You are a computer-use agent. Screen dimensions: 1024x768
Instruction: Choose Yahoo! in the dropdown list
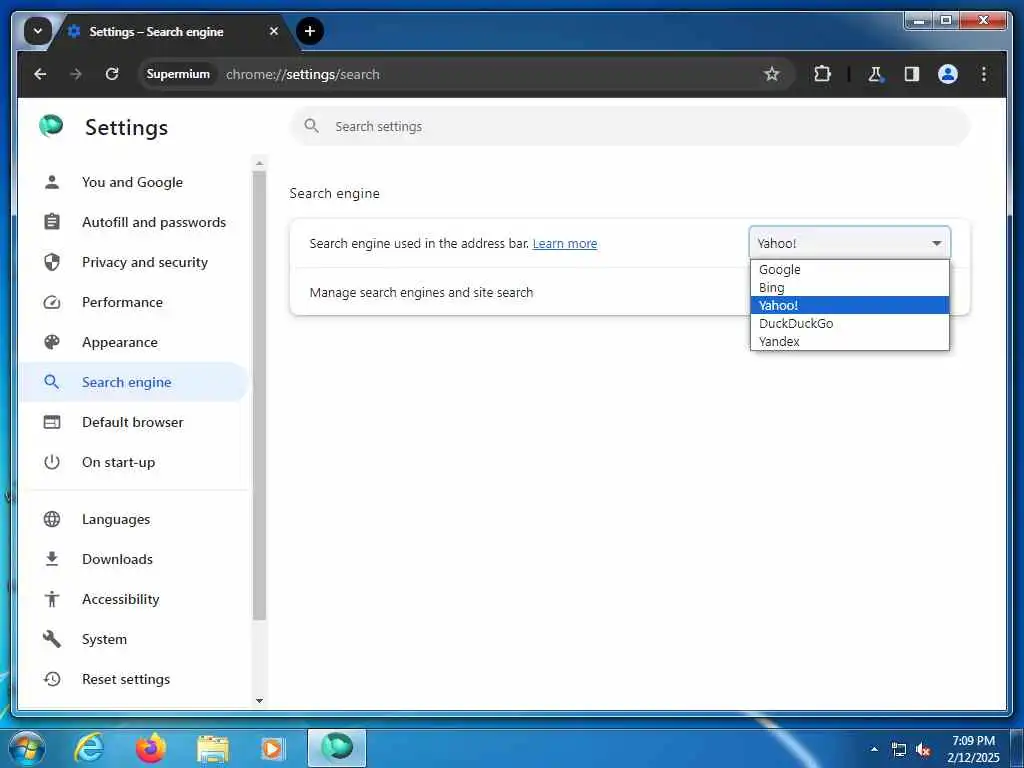coord(850,305)
